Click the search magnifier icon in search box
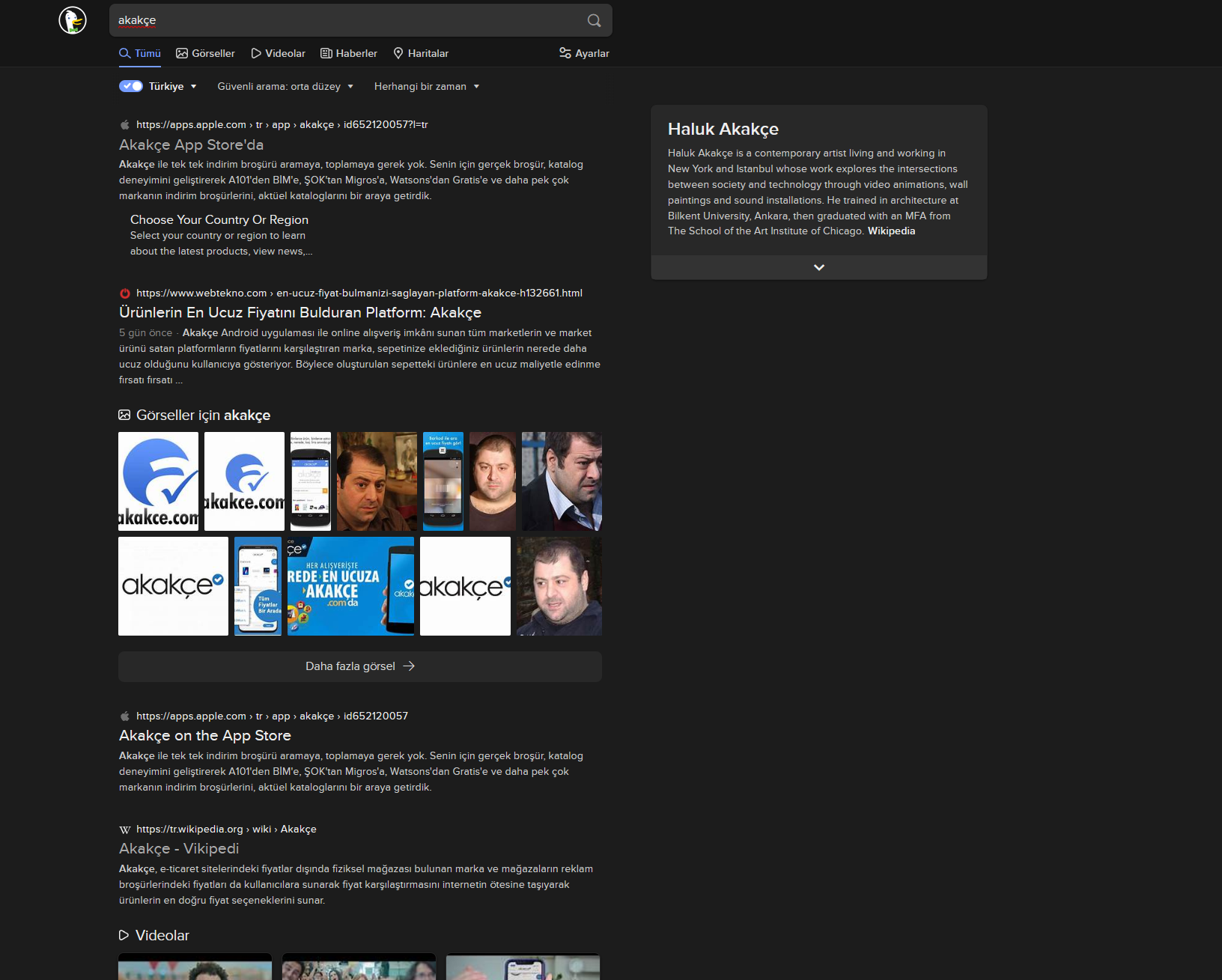The image size is (1222, 980). click(594, 20)
